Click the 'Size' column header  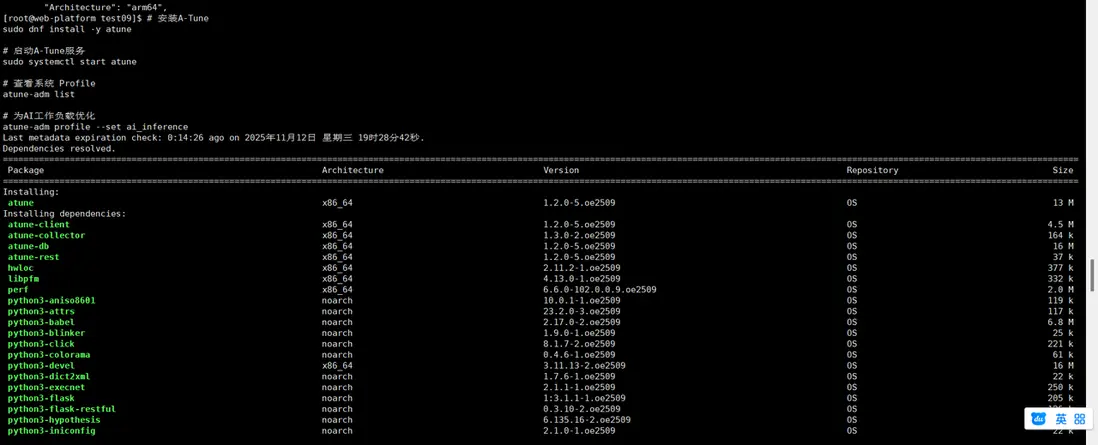(x=1062, y=170)
